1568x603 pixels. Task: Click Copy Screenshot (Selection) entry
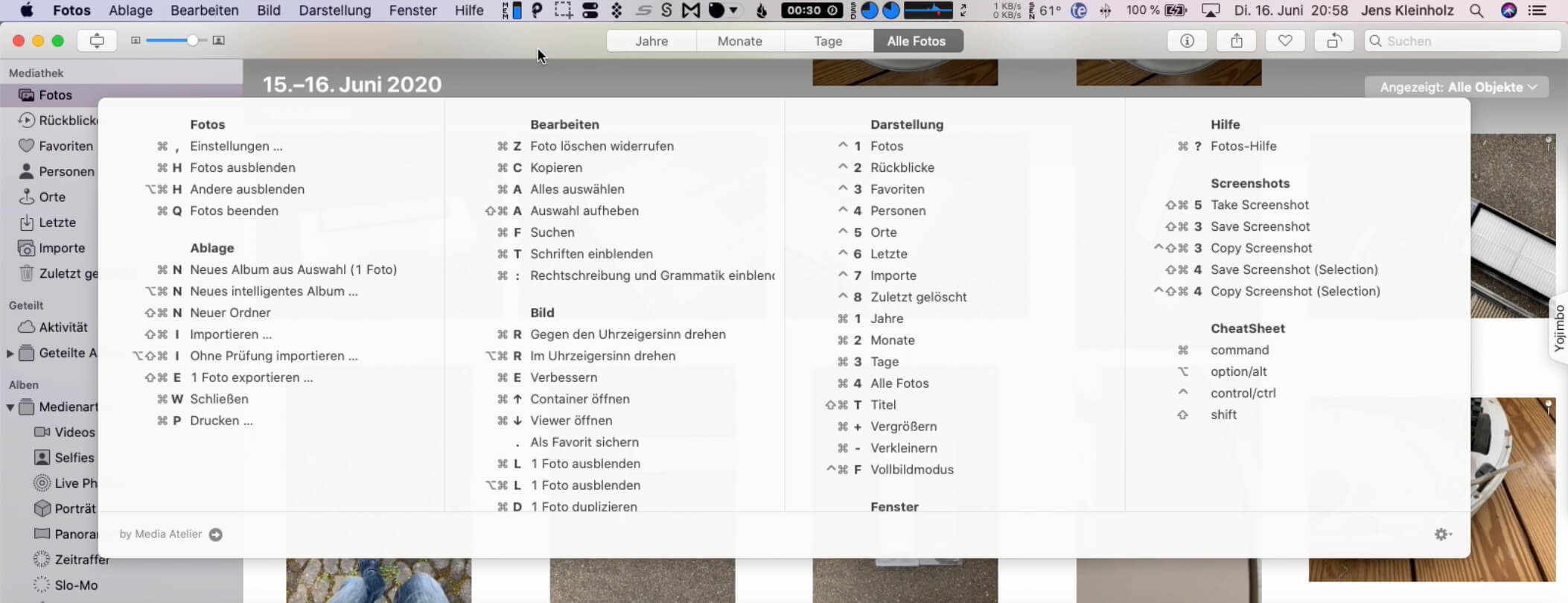click(1295, 291)
